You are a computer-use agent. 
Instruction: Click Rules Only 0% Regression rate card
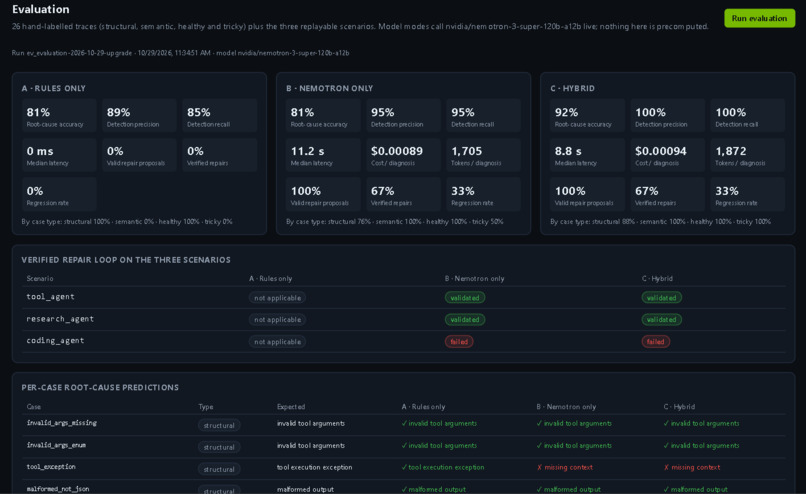(x=59, y=194)
